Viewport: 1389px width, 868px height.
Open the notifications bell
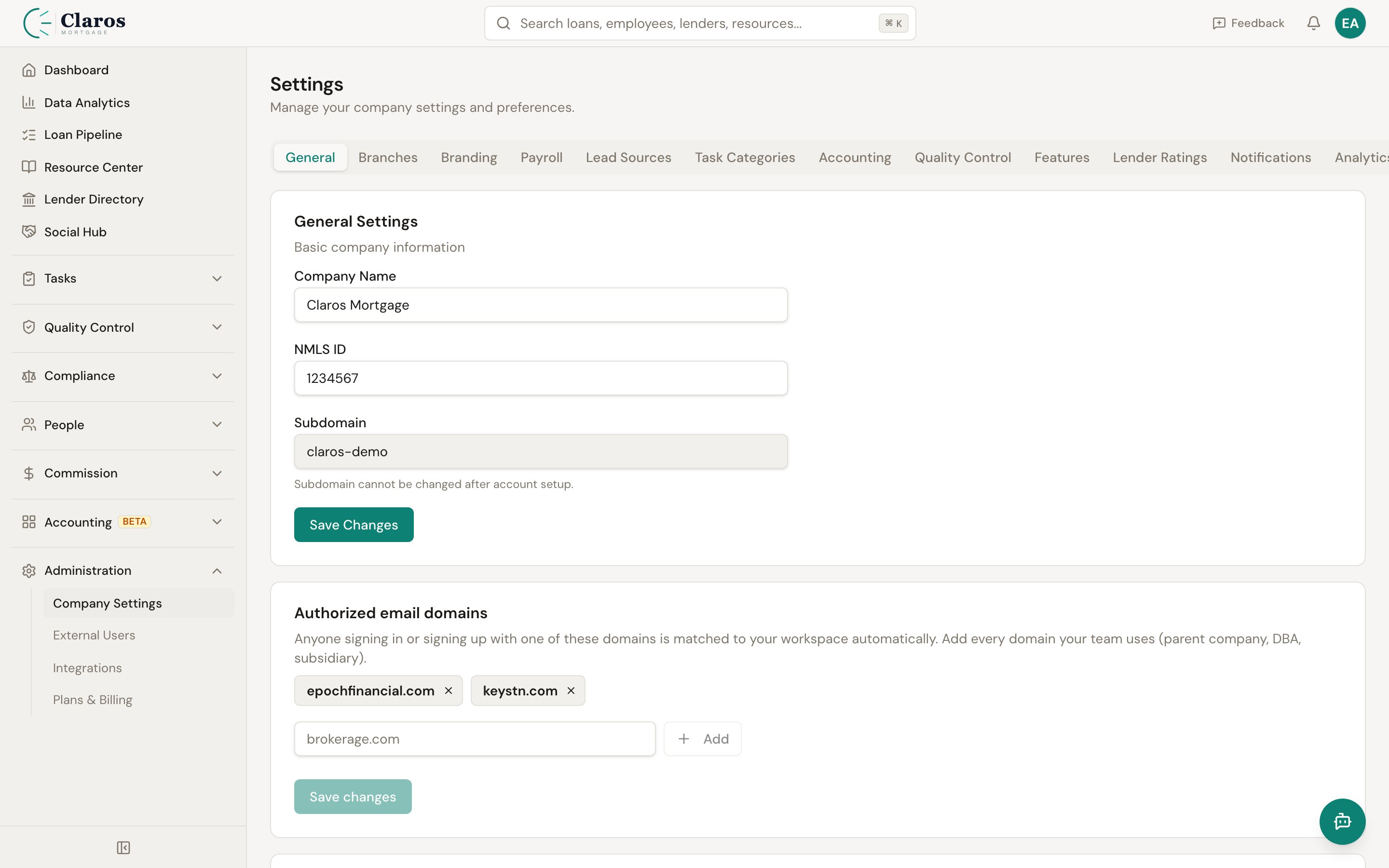click(1313, 23)
